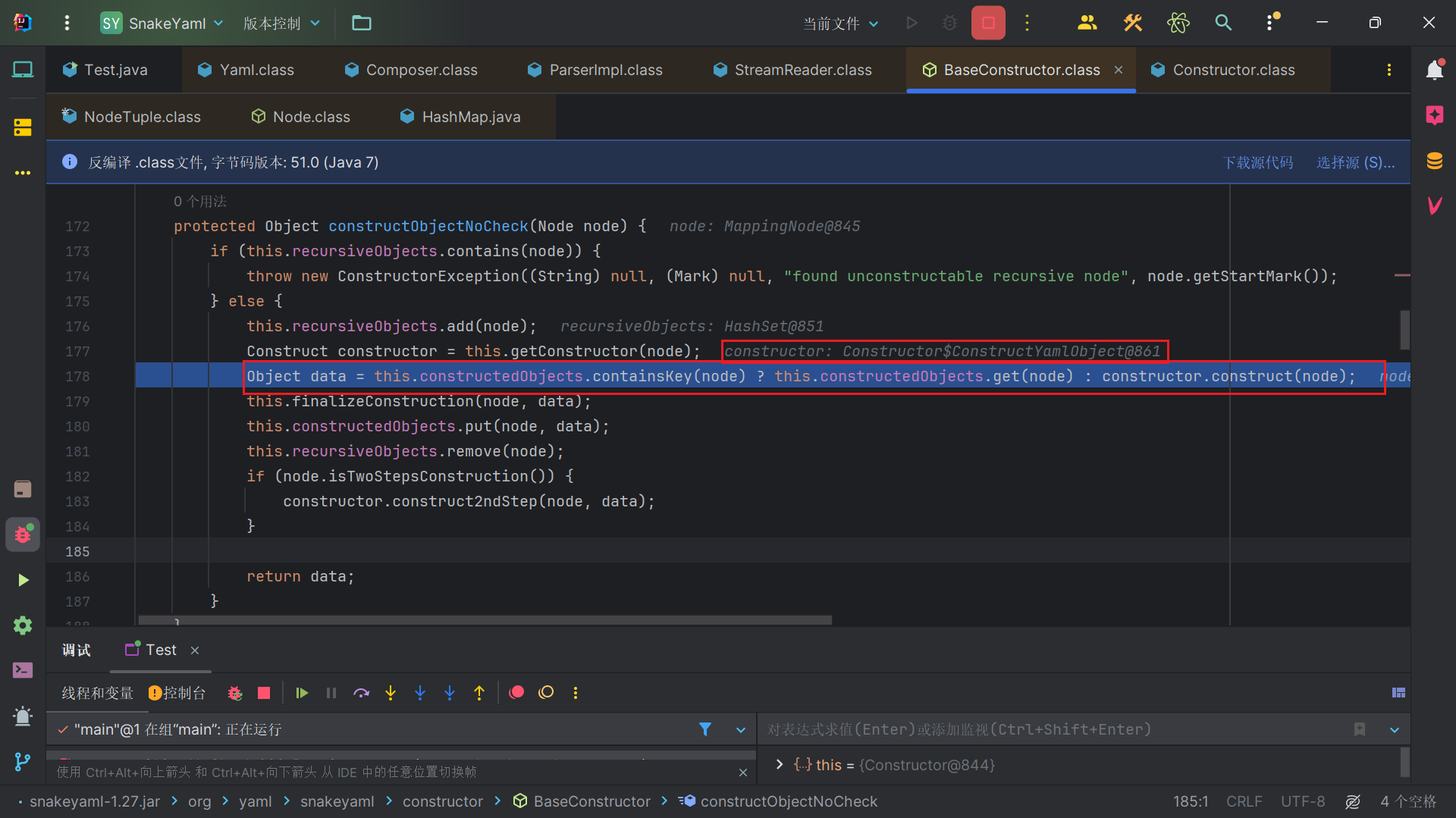Open Notifications bell icon
Image resolution: width=1456 pixels, height=818 pixels.
tap(1434, 70)
